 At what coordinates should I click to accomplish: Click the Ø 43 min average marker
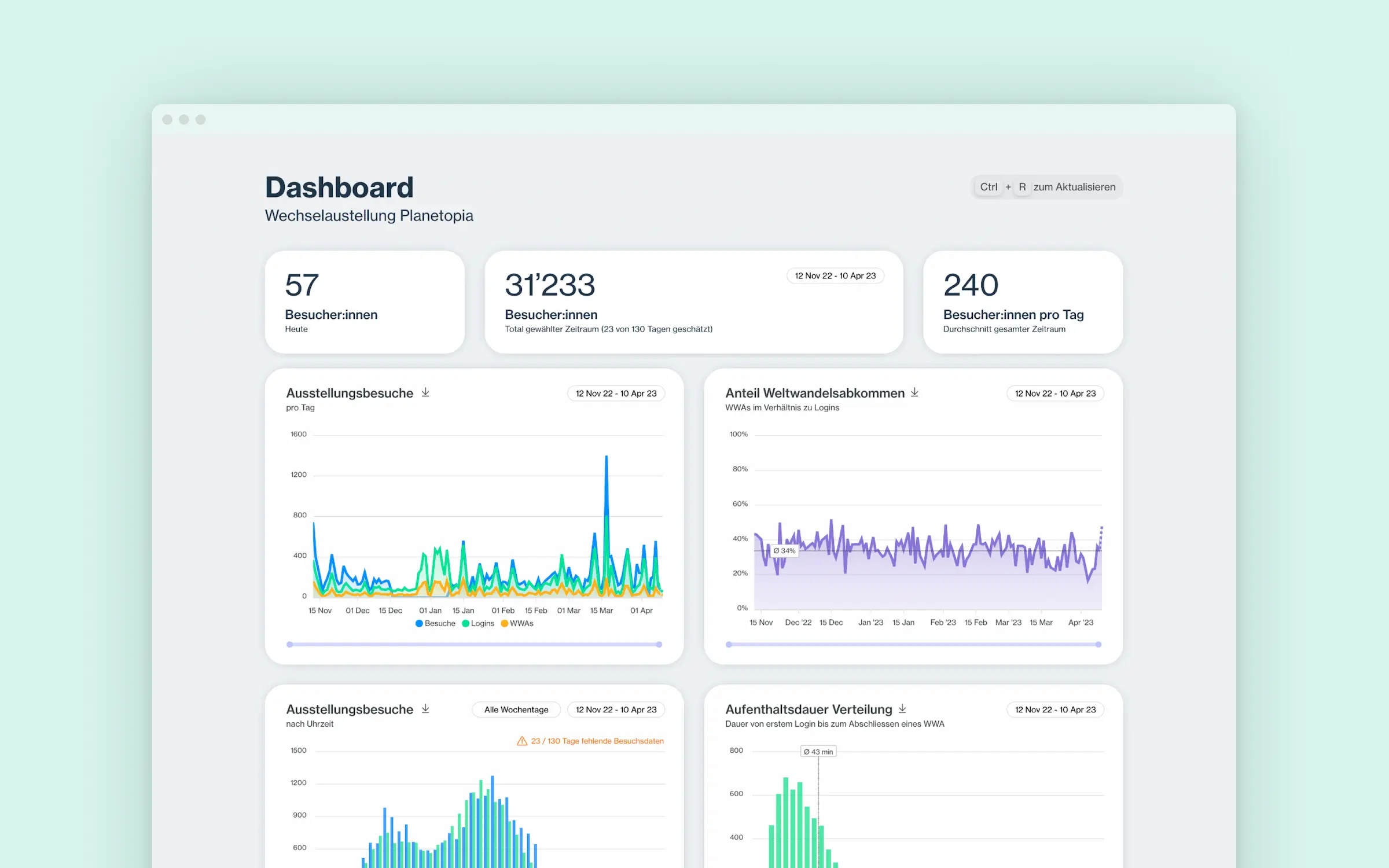(818, 752)
